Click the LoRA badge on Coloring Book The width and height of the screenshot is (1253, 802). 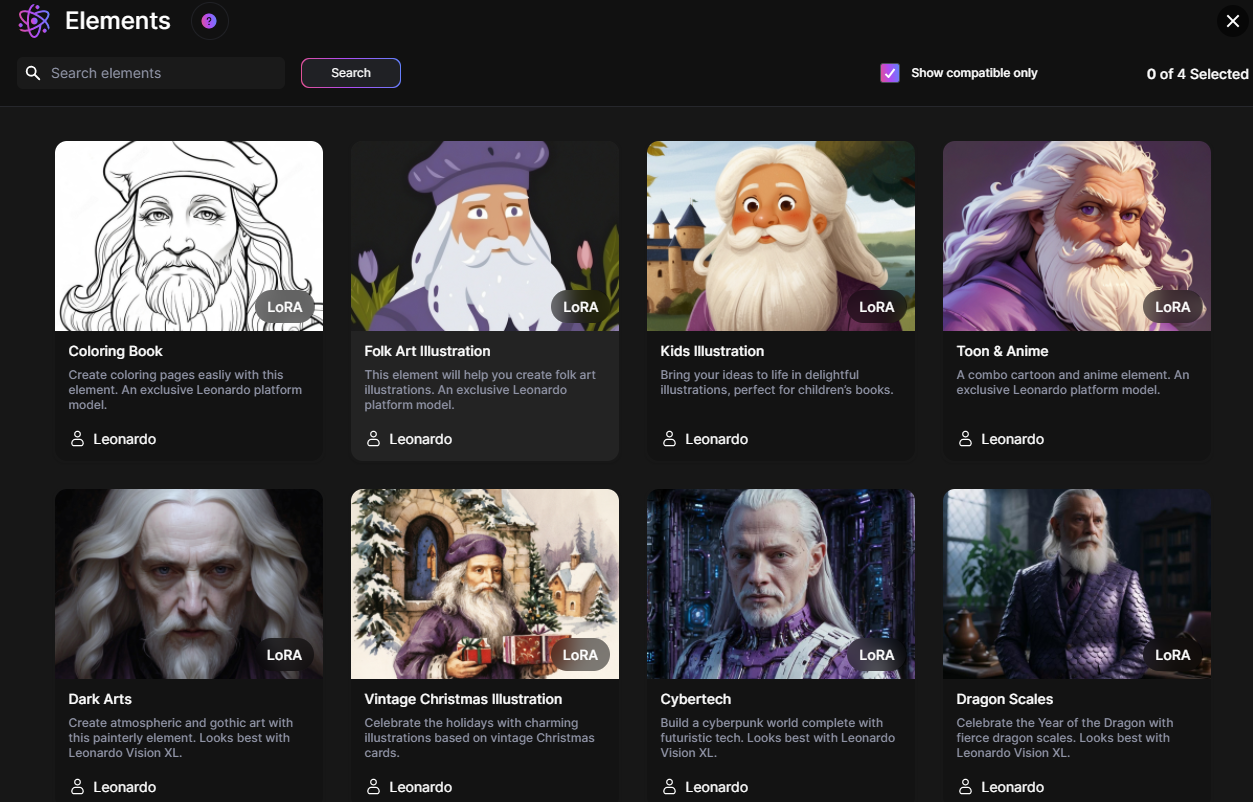tap(284, 307)
